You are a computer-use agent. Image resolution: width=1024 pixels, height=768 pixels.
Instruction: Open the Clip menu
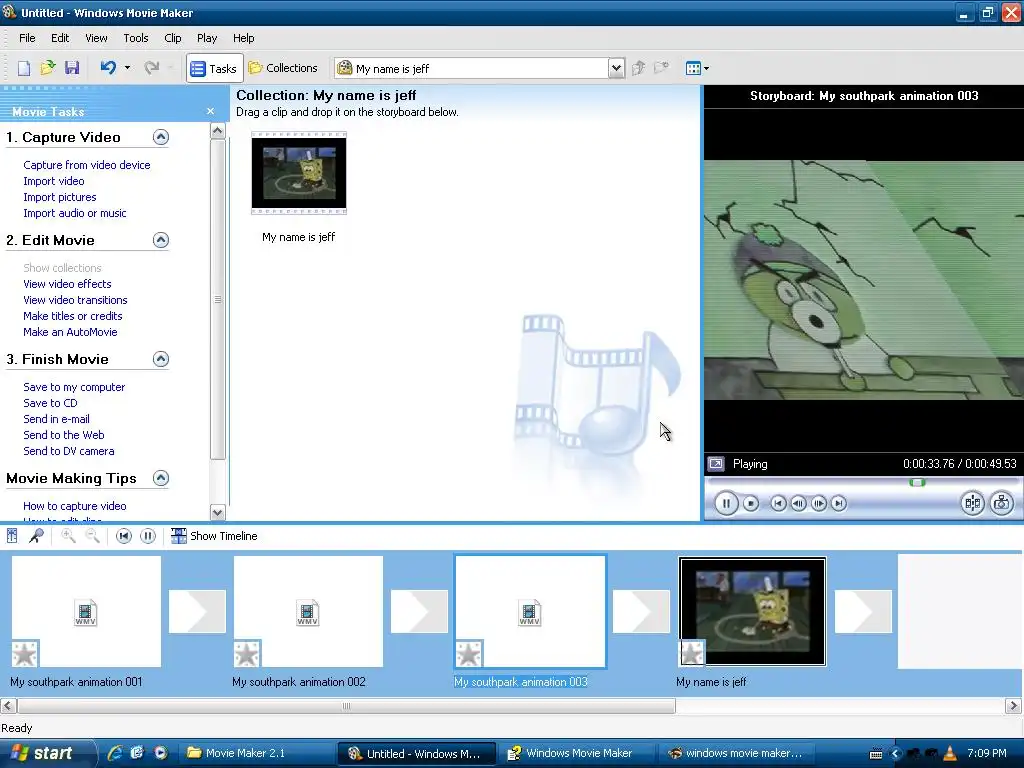tap(172, 38)
